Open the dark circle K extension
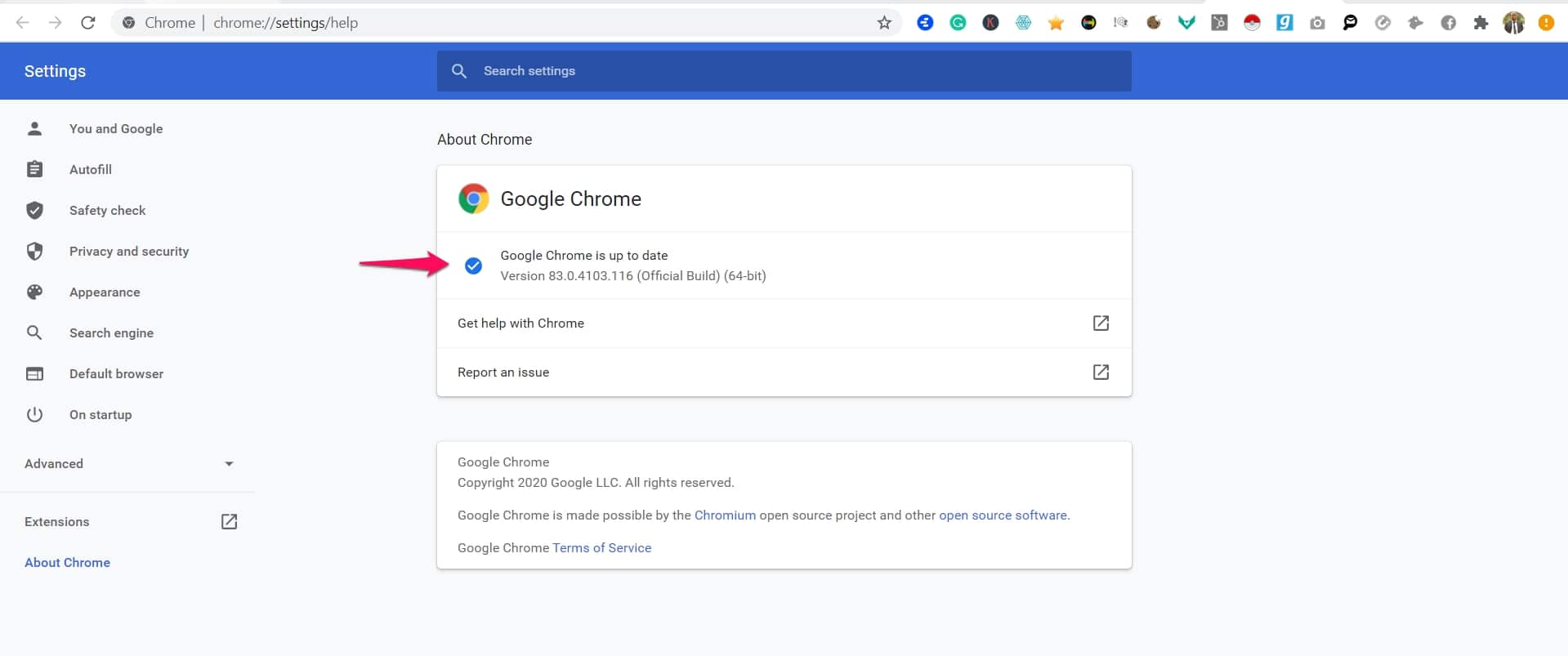1568x656 pixels. coord(990,23)
